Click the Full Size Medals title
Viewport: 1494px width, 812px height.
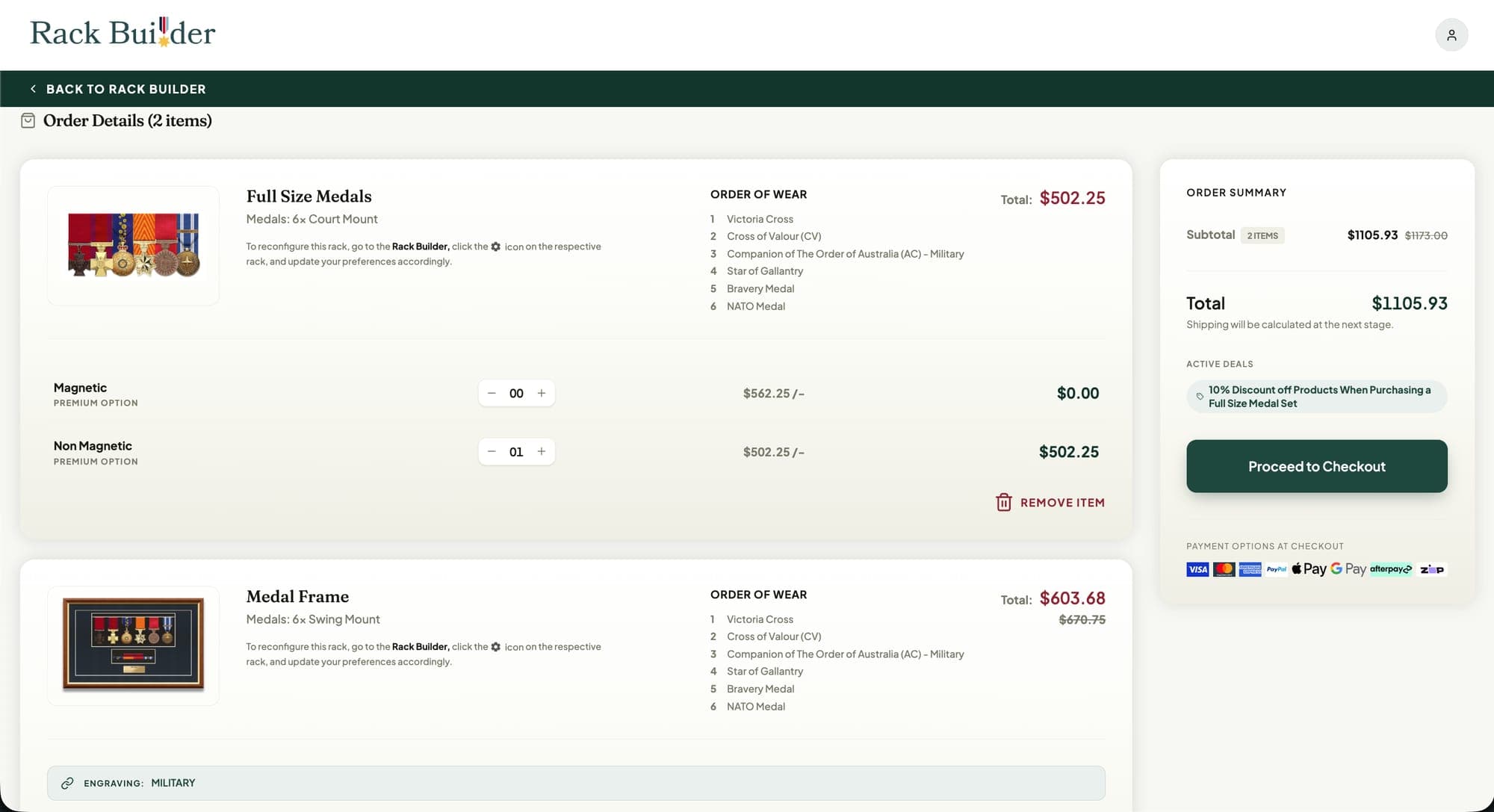(x=309, y=196)
